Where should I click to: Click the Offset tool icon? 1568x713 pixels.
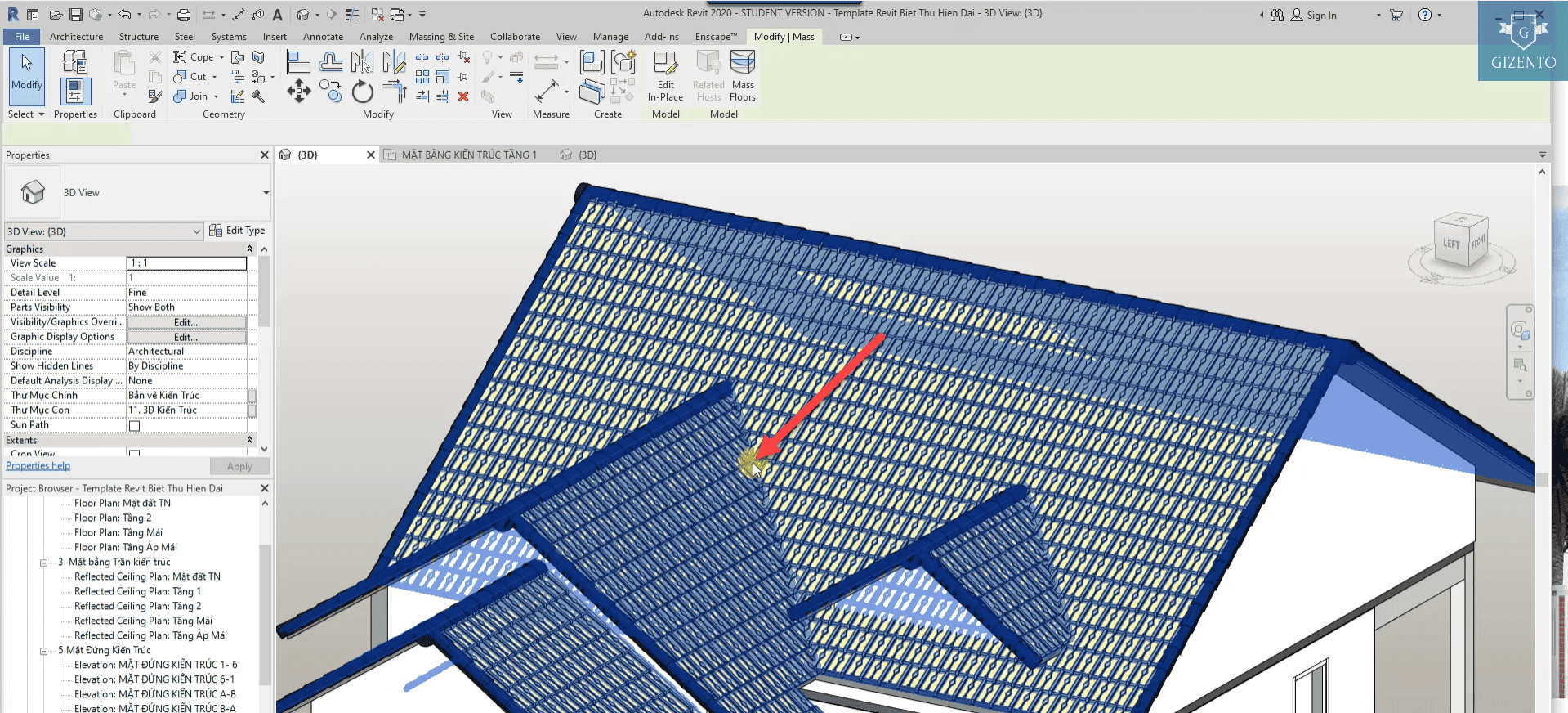[330, 61]
